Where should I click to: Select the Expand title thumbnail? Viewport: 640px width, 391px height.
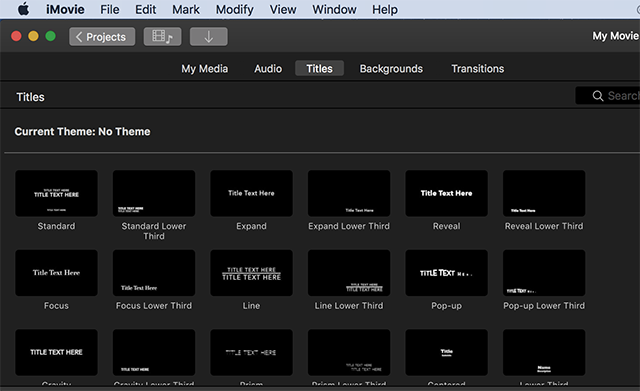point(251,193)
